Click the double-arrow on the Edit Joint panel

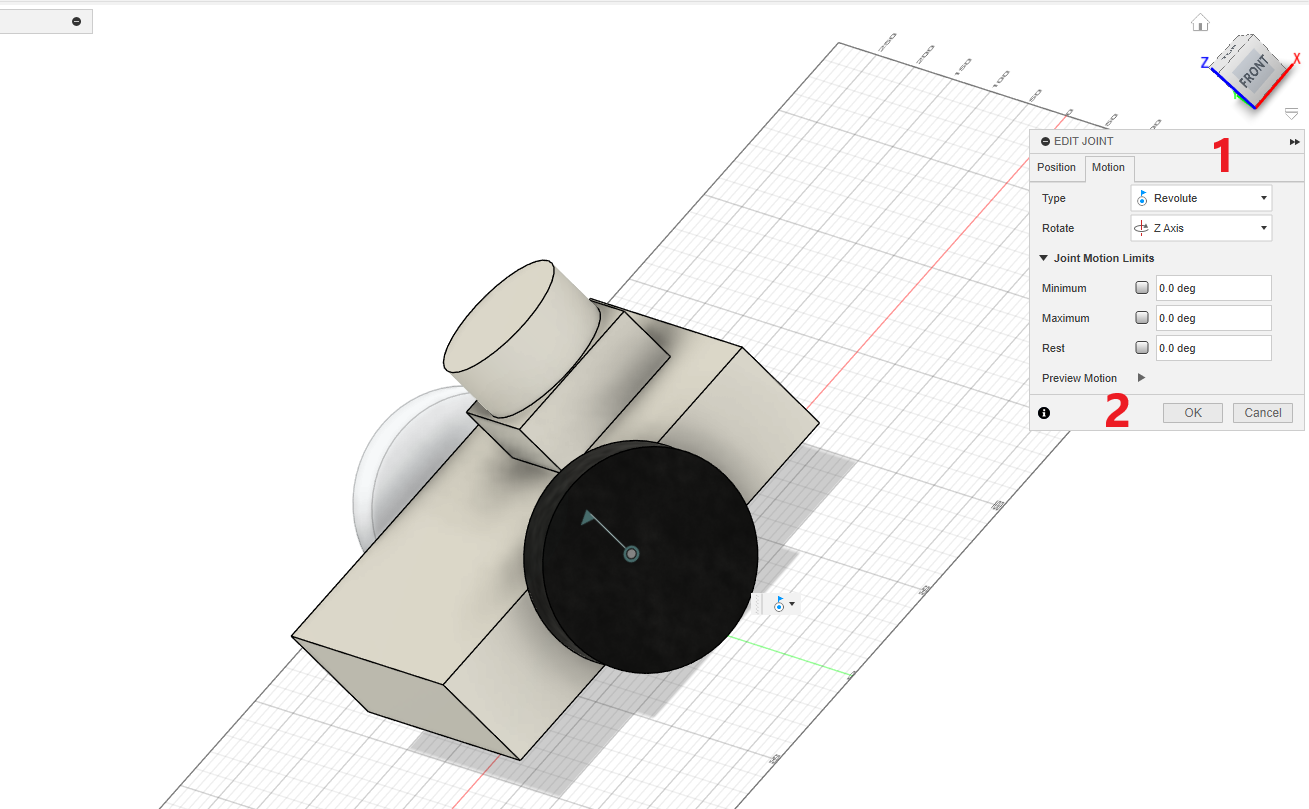point(1295,142)
